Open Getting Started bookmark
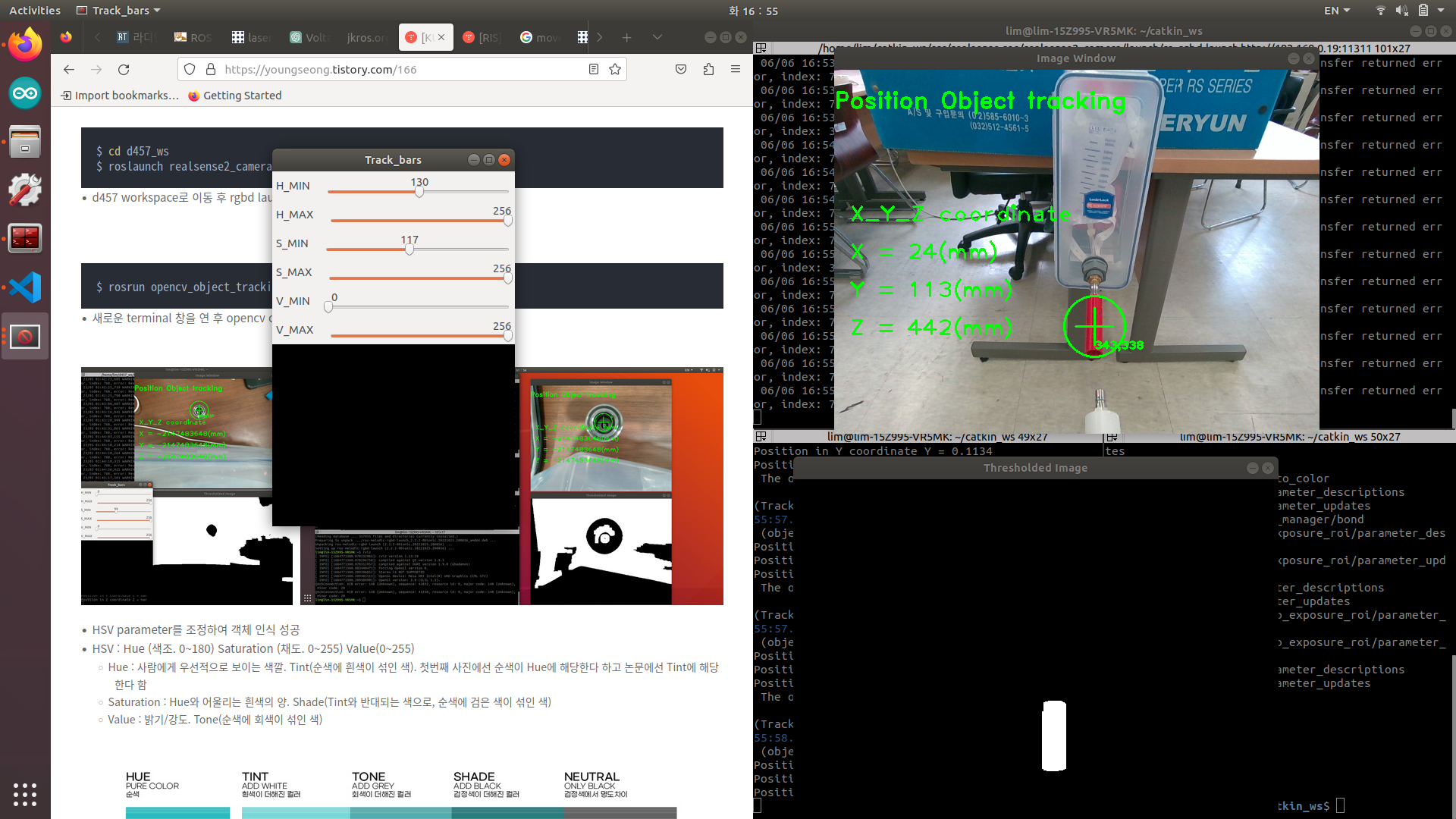The height and width of the screenshot is (819, 1456). [x=234, y=96]
